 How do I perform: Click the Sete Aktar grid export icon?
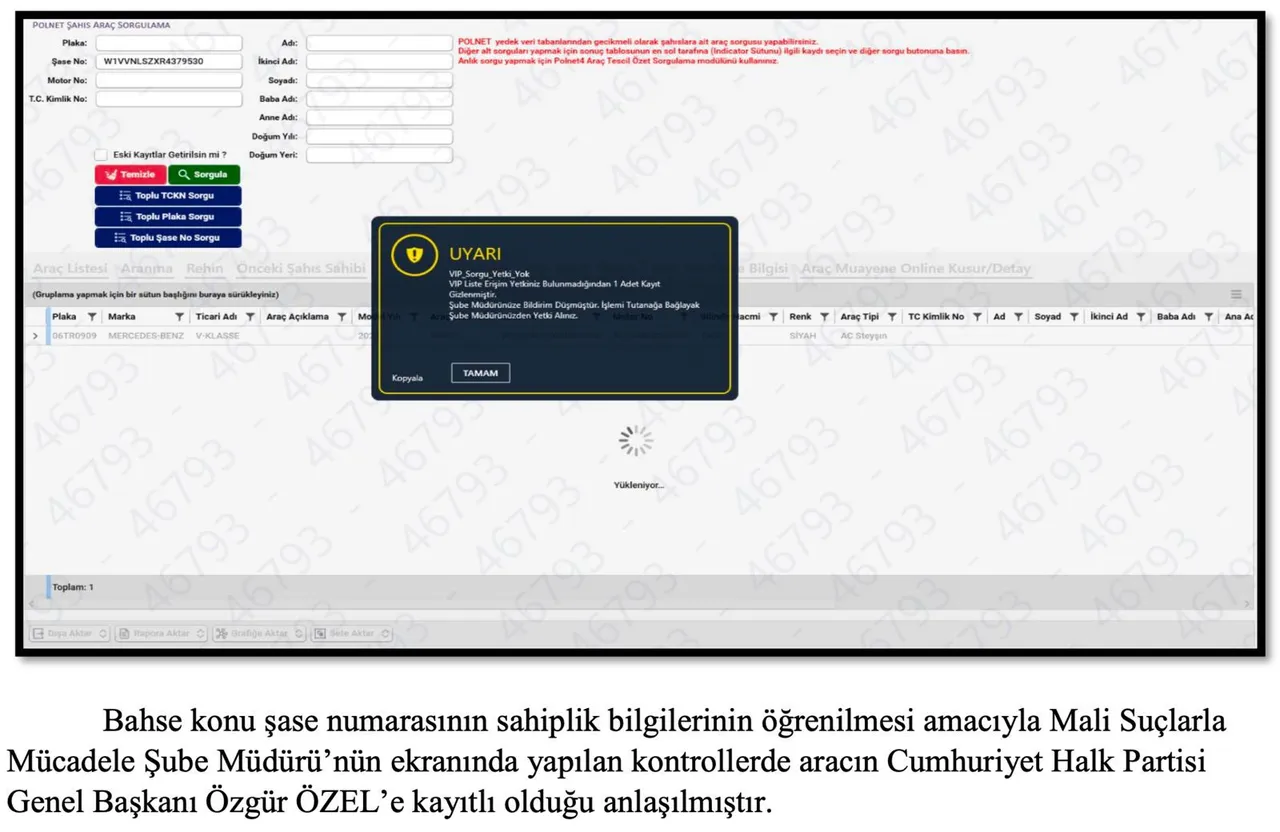tap(321, 633)
